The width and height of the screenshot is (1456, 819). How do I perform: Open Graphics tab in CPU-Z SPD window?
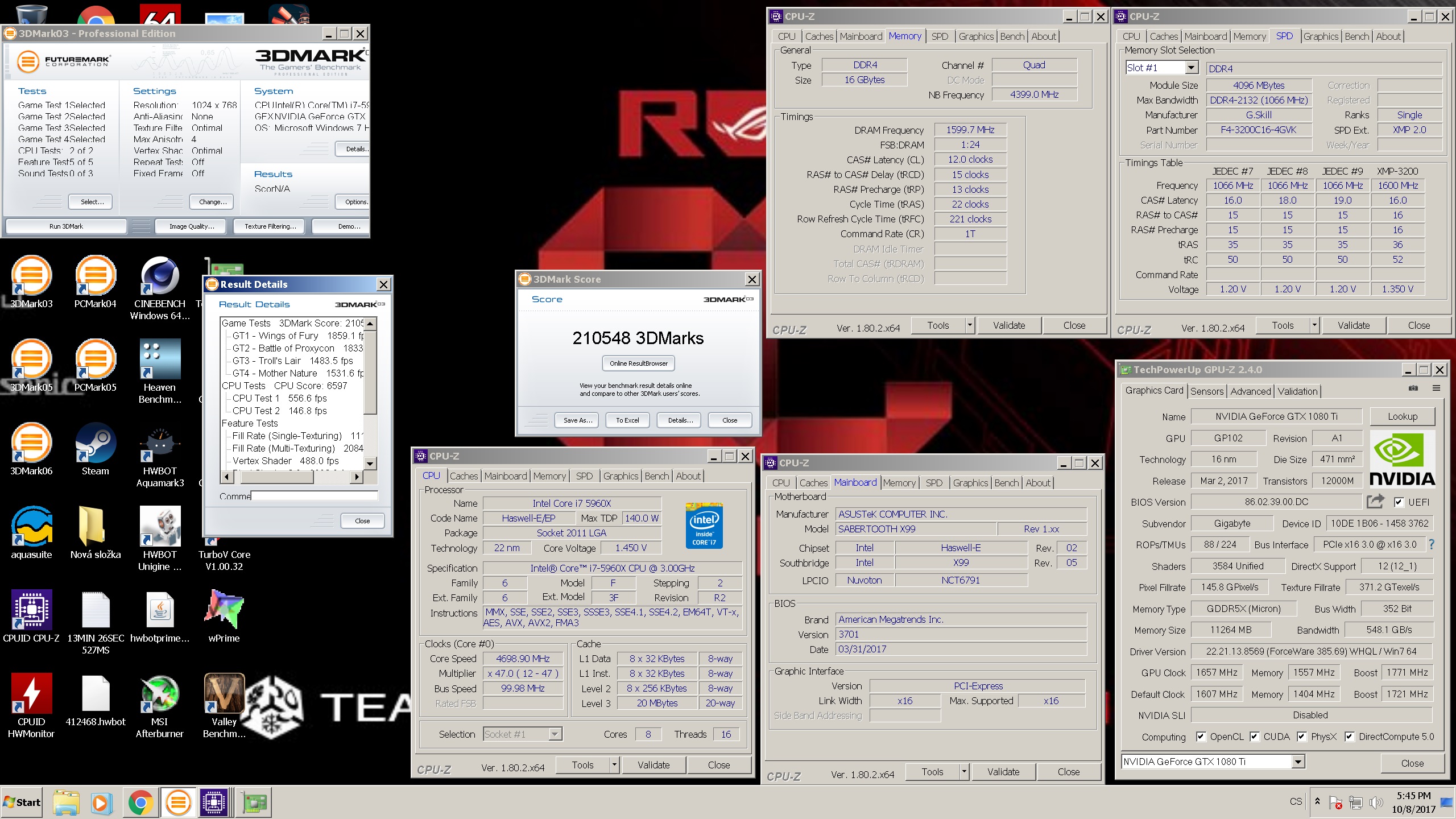pos(1321,36)
